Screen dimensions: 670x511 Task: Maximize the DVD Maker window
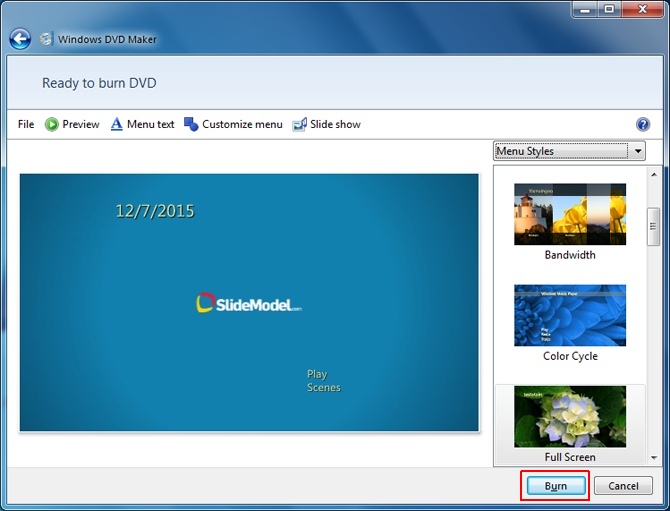coord(609,9)
